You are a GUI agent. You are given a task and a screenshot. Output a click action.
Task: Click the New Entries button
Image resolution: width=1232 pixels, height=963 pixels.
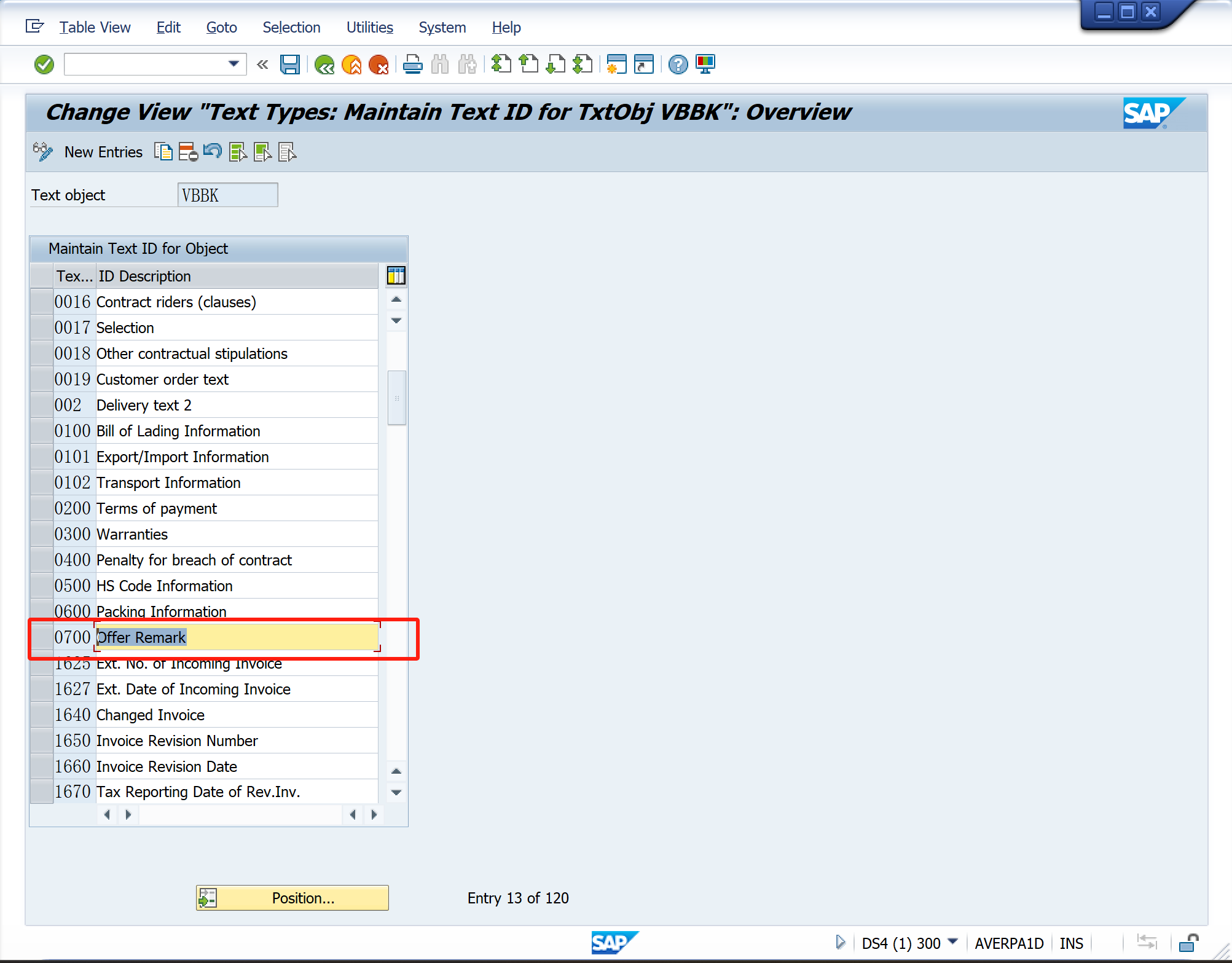pos(103,152)
